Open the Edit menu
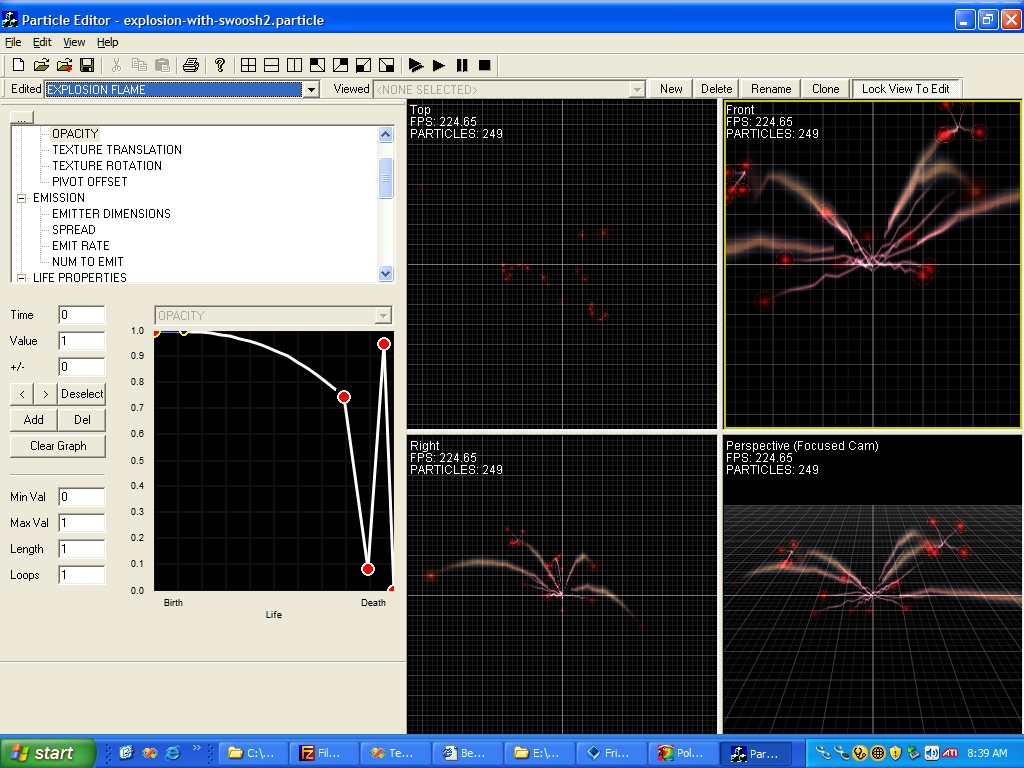1024x768 pixels. [42, 42]
